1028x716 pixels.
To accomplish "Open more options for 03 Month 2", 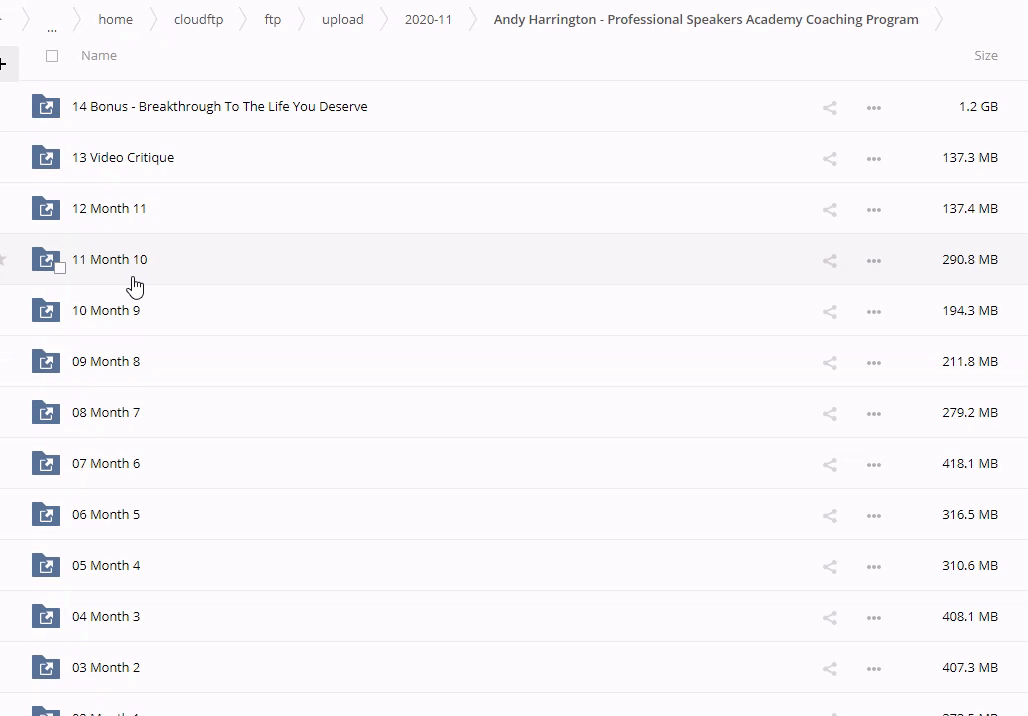I will (x=873, y=669).
